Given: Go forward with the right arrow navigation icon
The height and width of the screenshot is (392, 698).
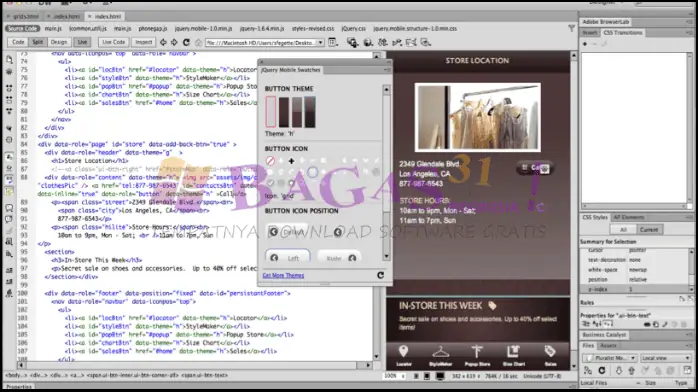Looking at the screenshot, I should point(174,42).
